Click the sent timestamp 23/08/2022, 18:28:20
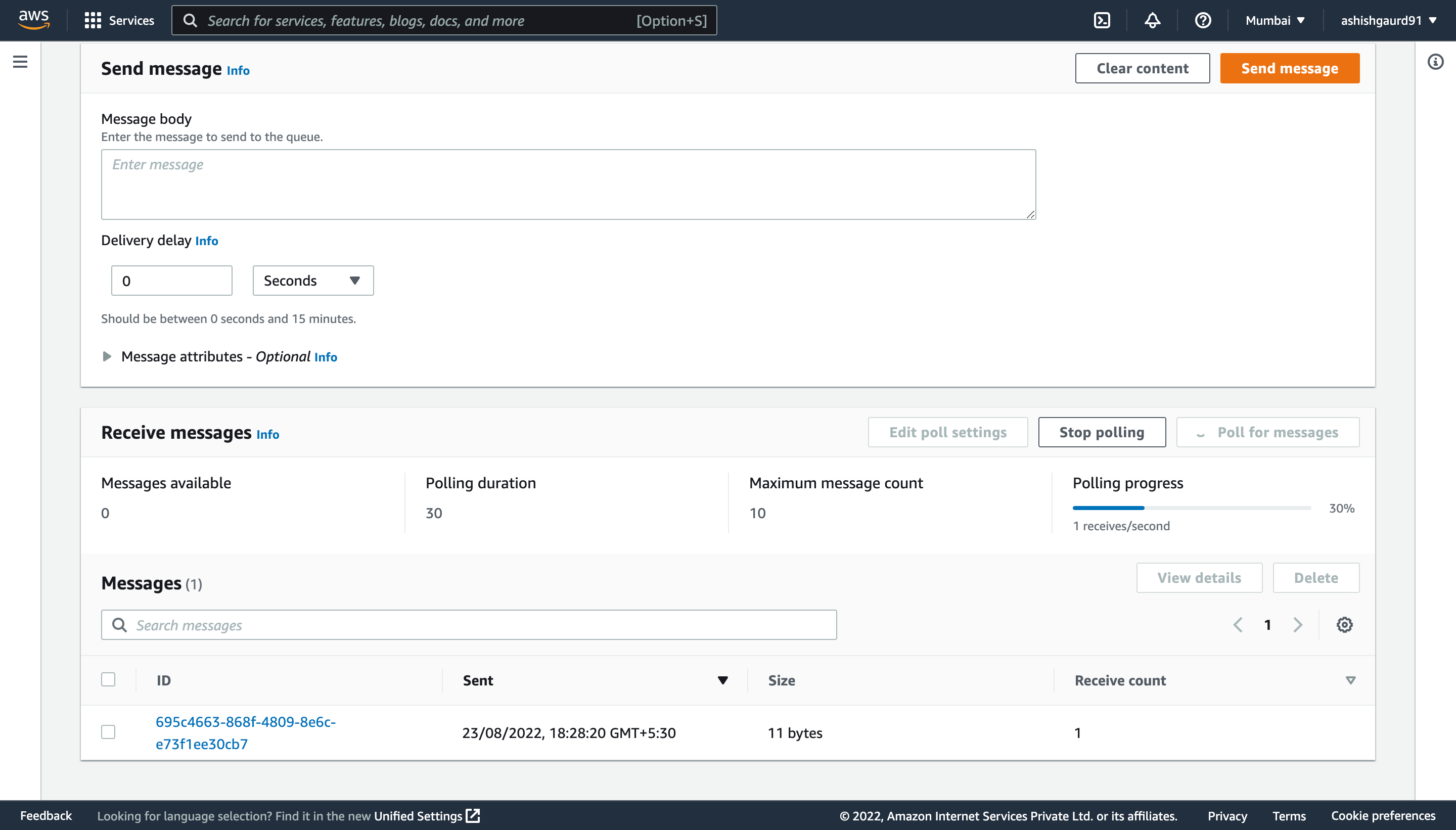Image resolution: width=1456 pixels, height=830 pixels. [568, 732]
